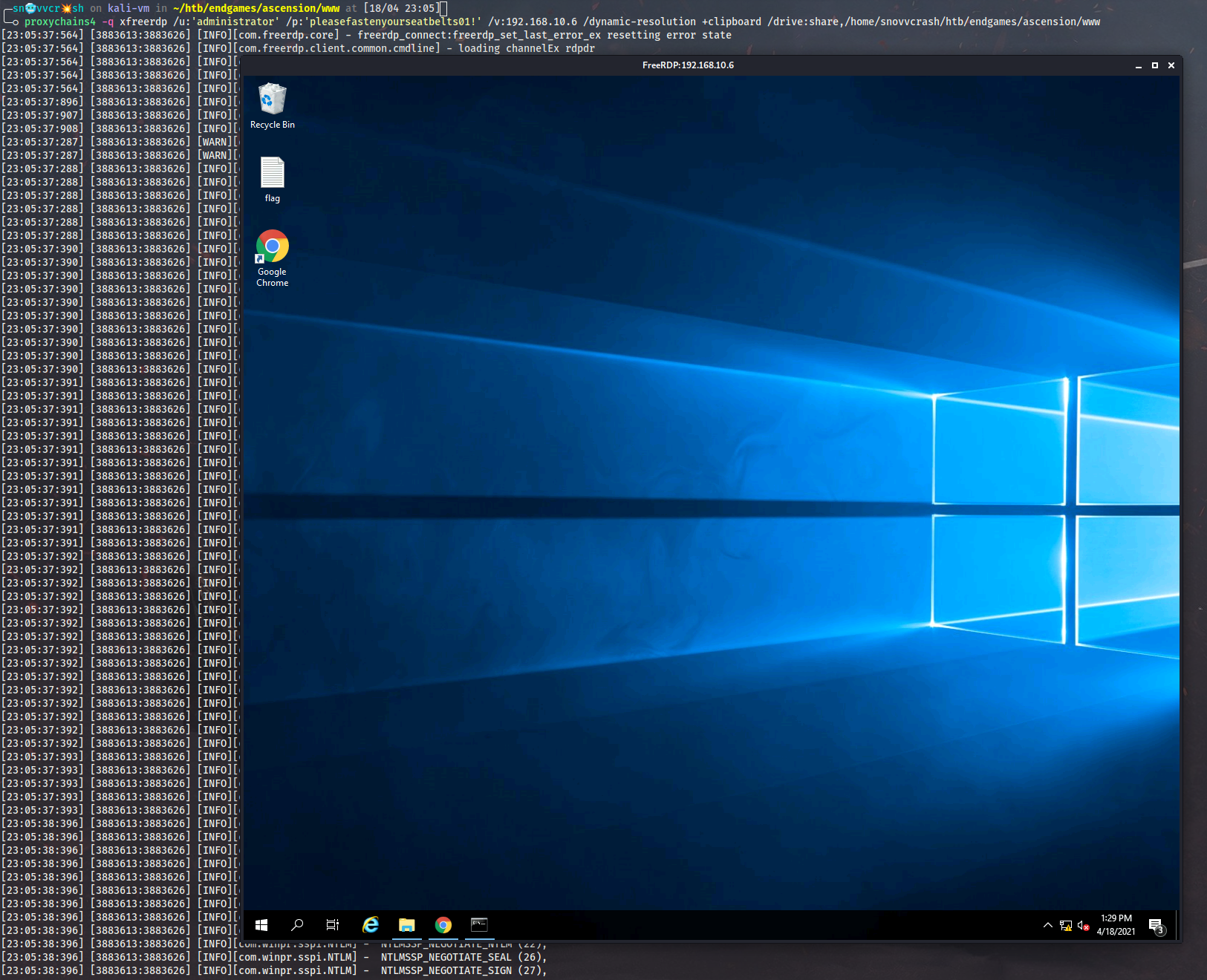
Task: Open File Explorer from the taskbar
Action: [406, 925]
